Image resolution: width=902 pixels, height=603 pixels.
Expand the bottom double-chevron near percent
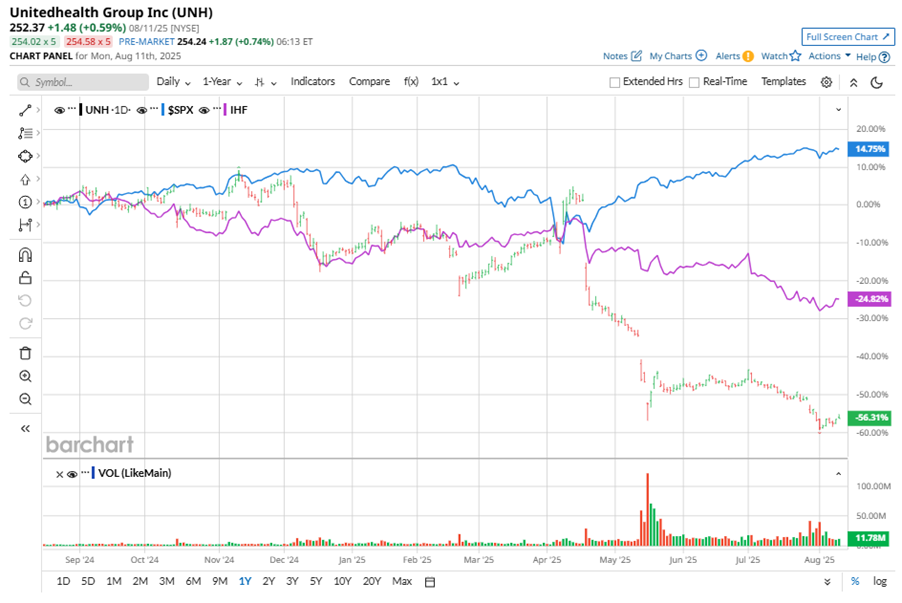pyautogui.click(x=827, y=582)
